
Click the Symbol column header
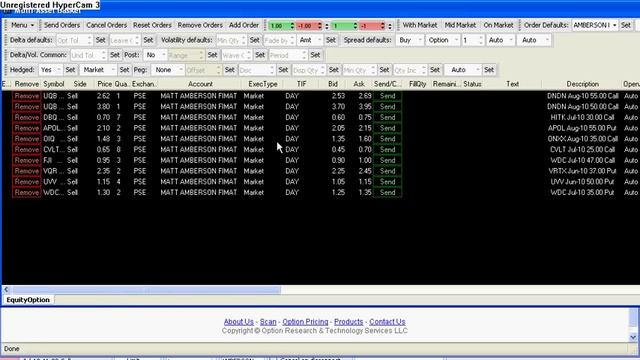(53, 84)
